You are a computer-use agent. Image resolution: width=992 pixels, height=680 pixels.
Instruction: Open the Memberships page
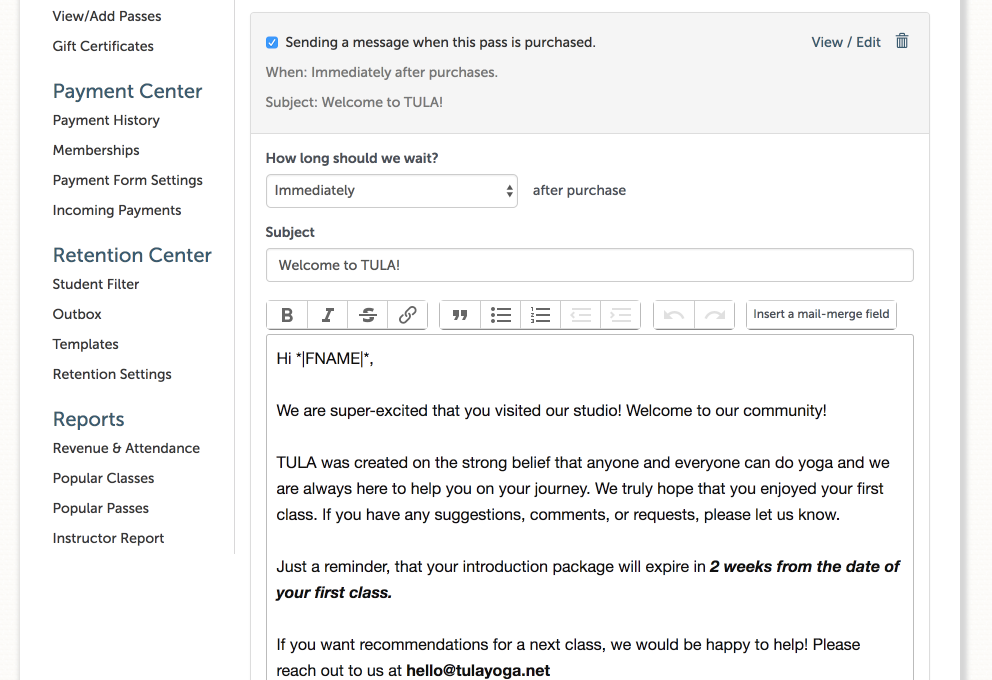[96, 151]
